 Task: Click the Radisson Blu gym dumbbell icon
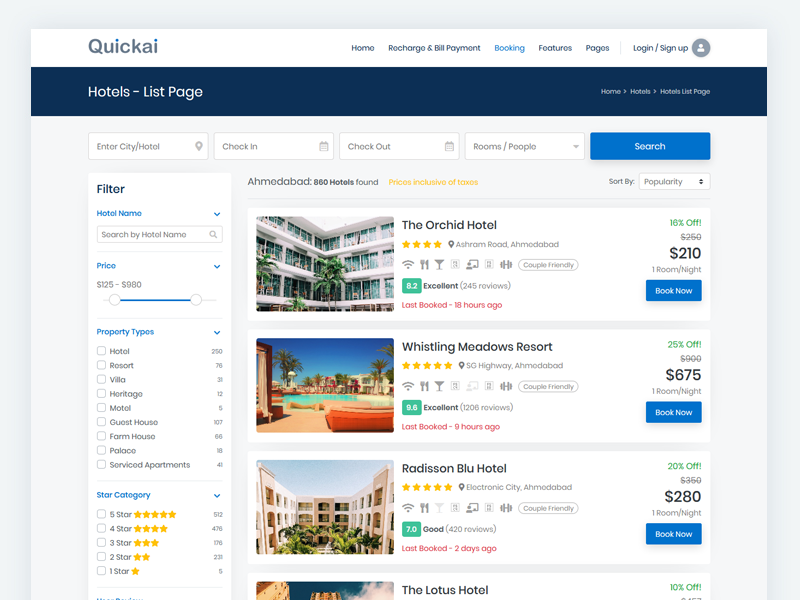(506, 508)
